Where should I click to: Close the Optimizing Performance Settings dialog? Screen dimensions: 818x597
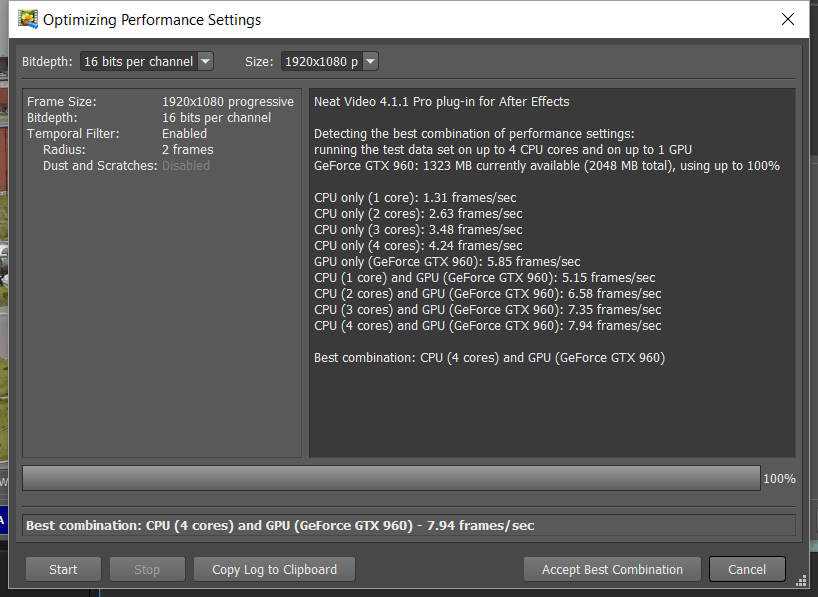click(788, 19)
